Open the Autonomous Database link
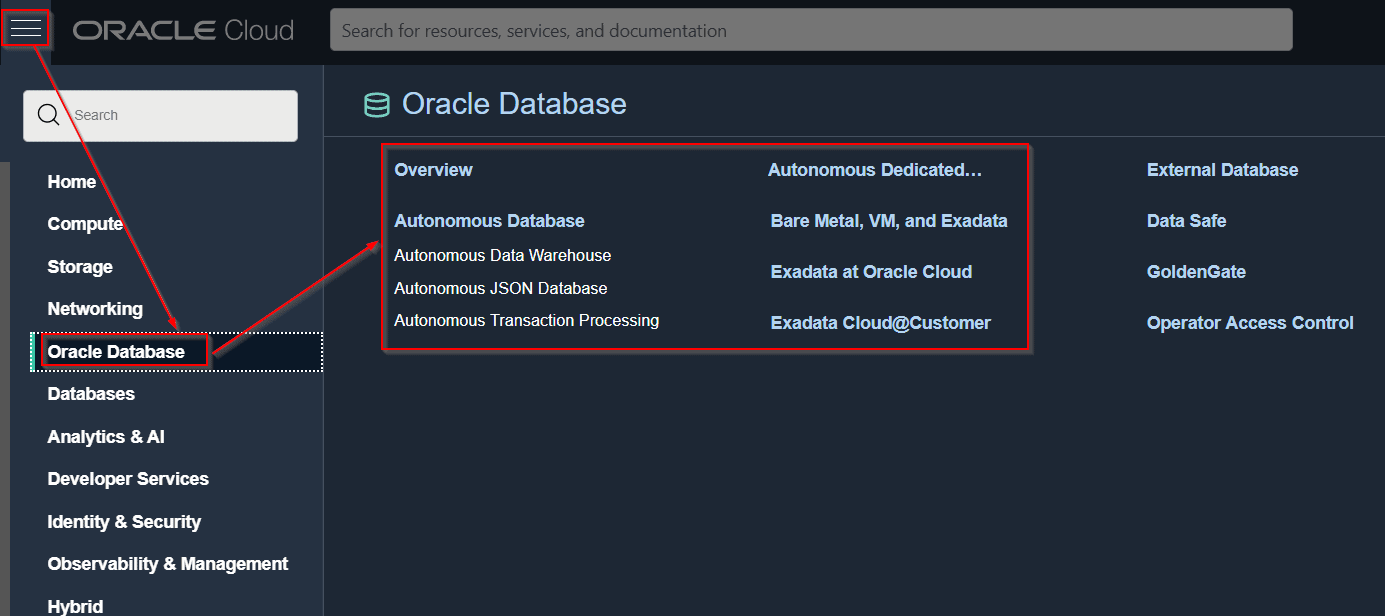Screen dimensions: 1385x616 tap(489, 221)
